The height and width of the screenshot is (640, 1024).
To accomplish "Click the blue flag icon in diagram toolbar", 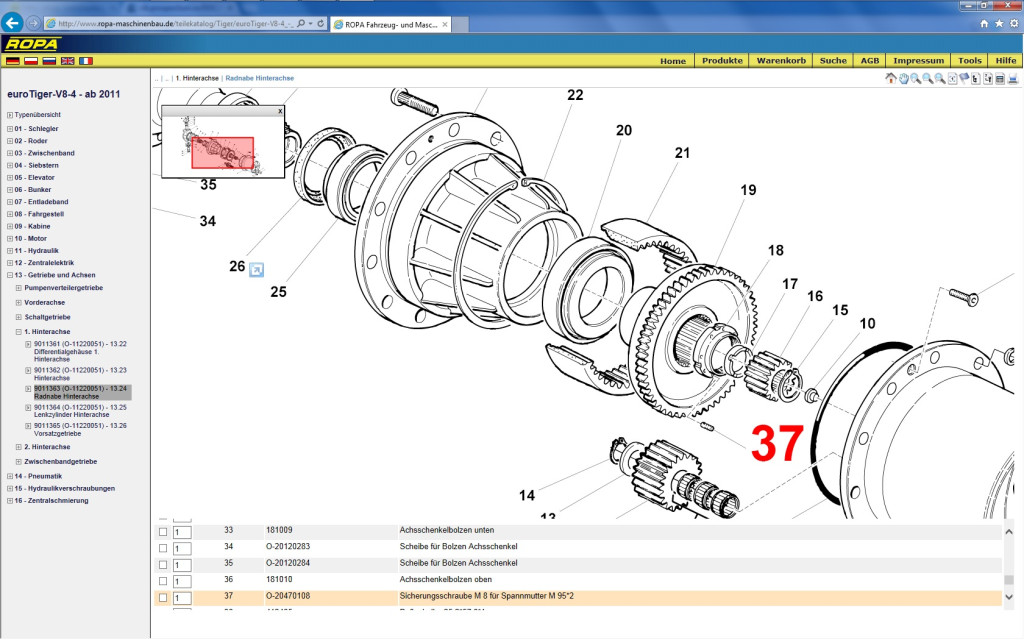I will (964, 78).
